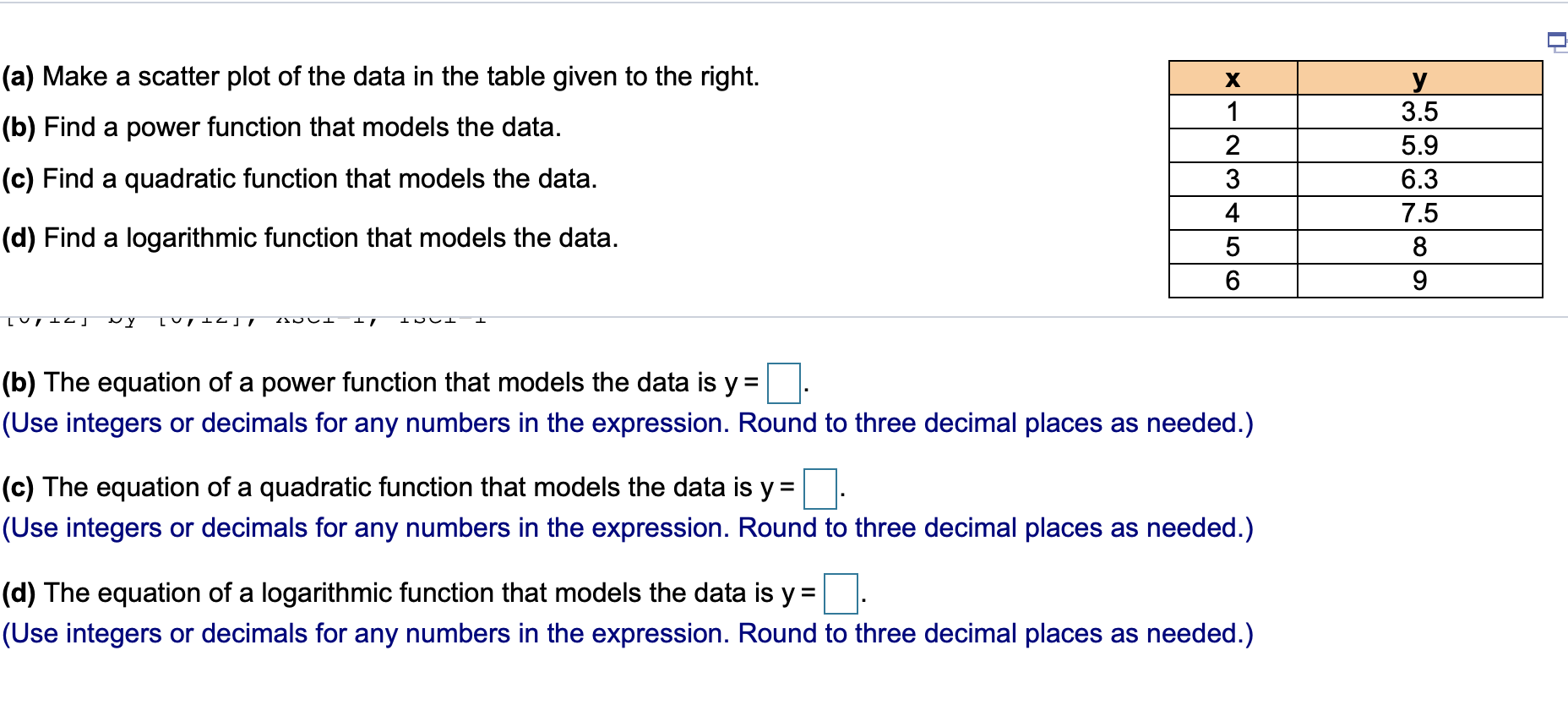Click the answer box for the quadratic function
The width and height of the screenshot is (1568, 705).
pos(820,488)
